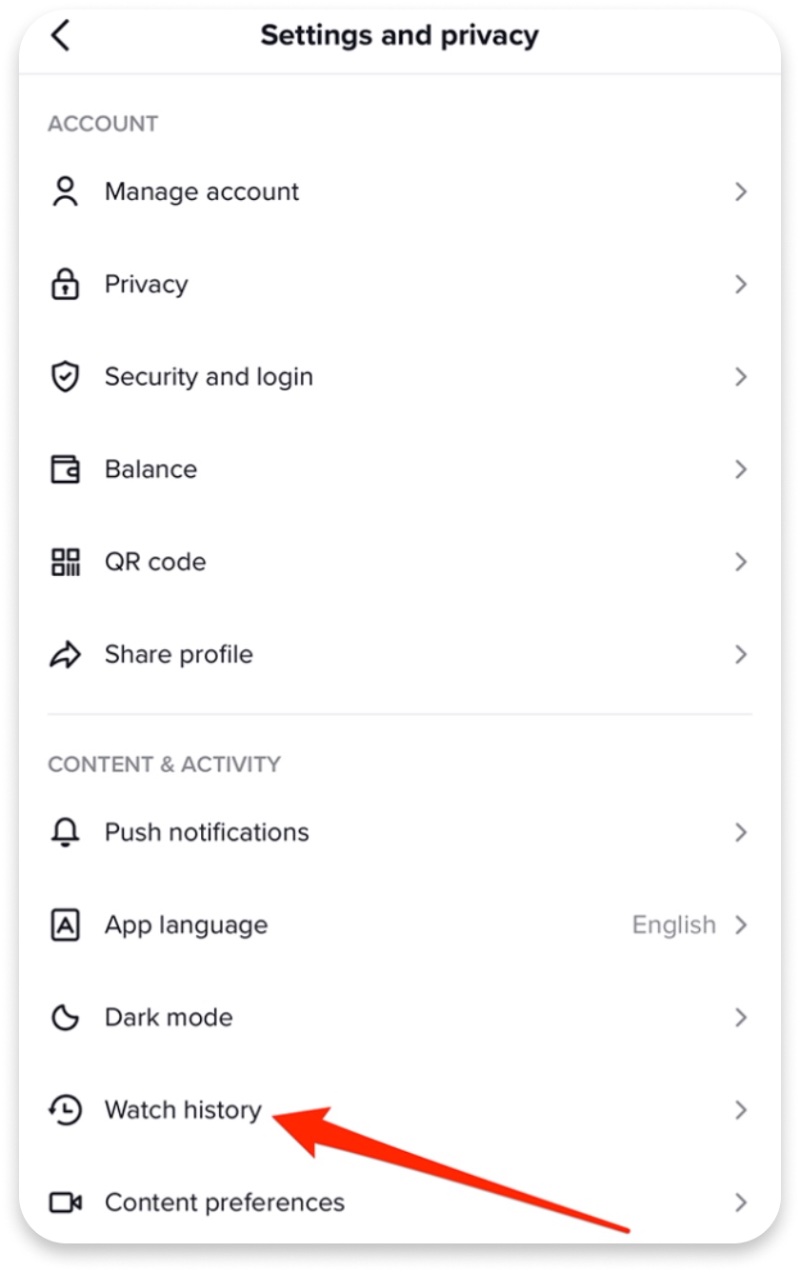Click the Push notifications bell icon
800x1272 pixels.
pos(65,832)
